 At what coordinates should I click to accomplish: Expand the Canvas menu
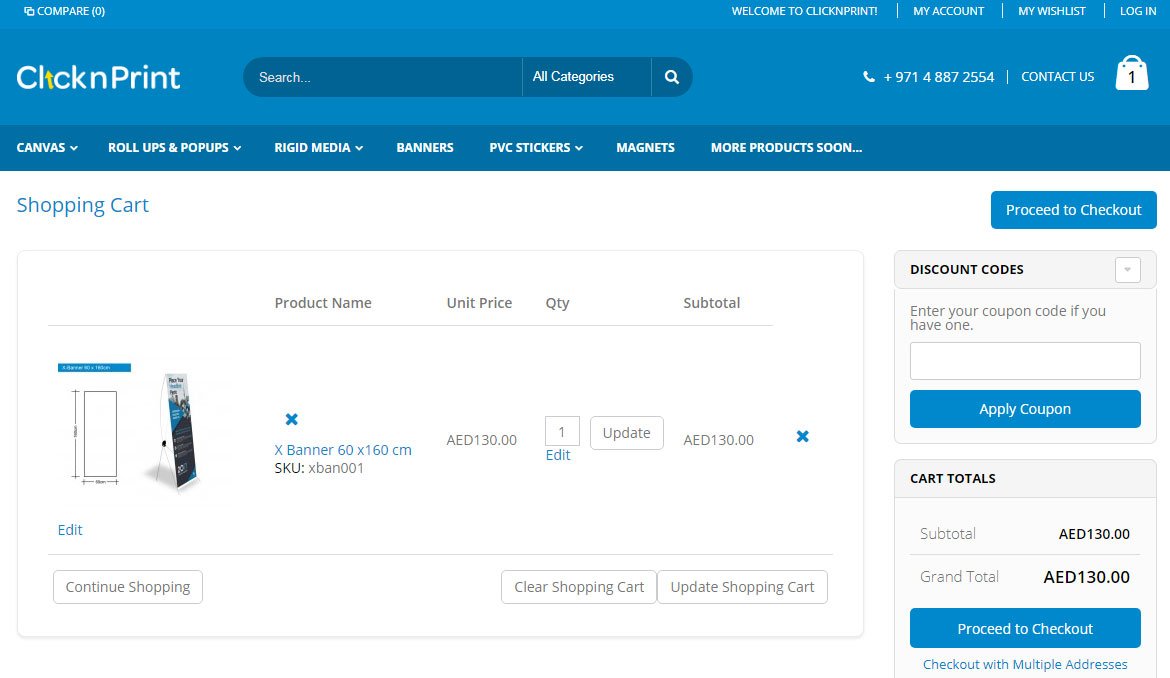click(x=47, y=148)
